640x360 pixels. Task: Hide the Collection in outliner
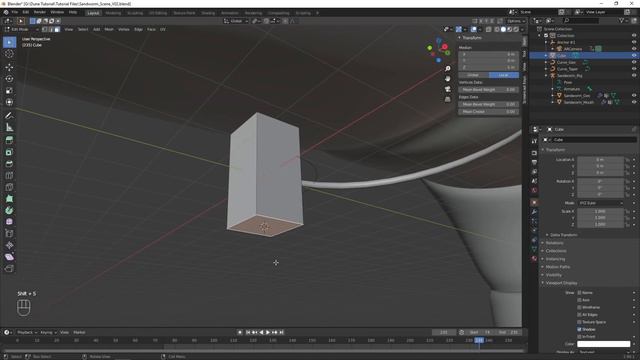[634, 36]
